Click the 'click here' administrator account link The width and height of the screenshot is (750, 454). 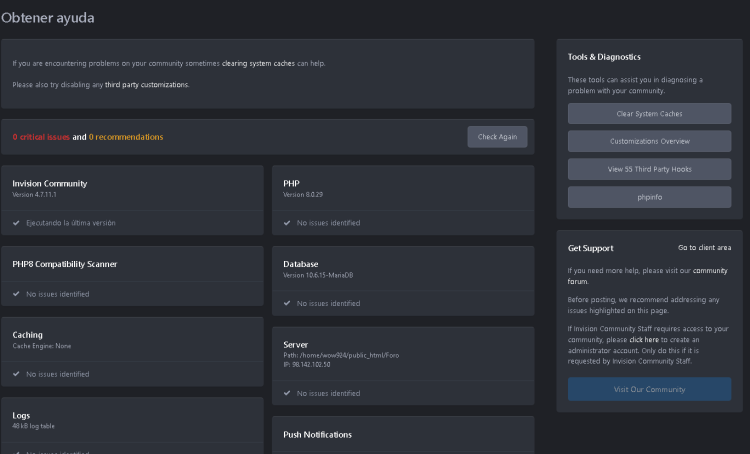pyautogui.click(x=644, y=339)
